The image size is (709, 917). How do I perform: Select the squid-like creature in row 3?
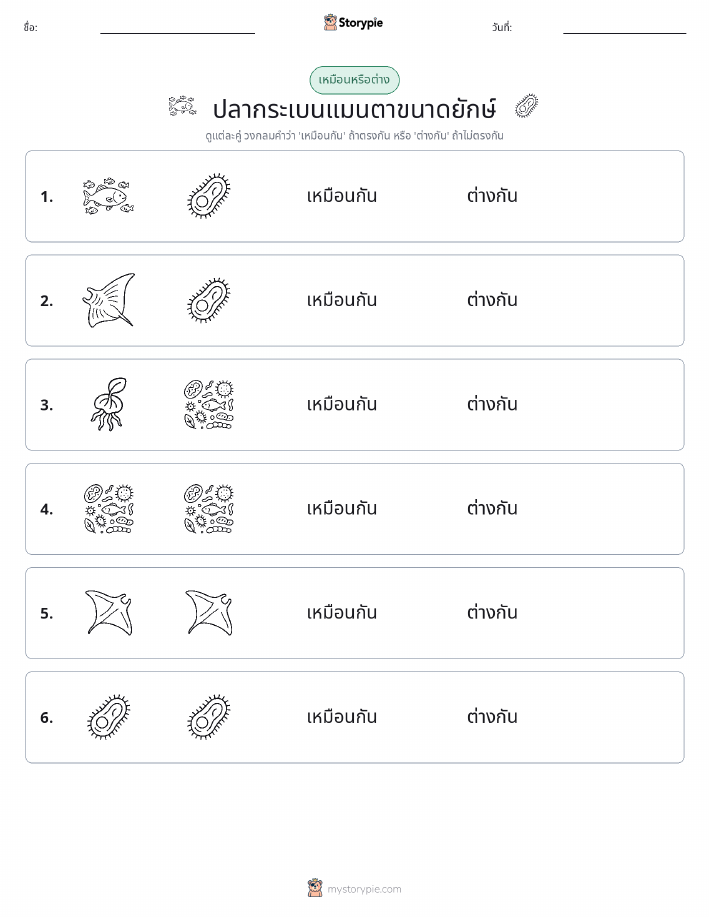click(108, 404)
